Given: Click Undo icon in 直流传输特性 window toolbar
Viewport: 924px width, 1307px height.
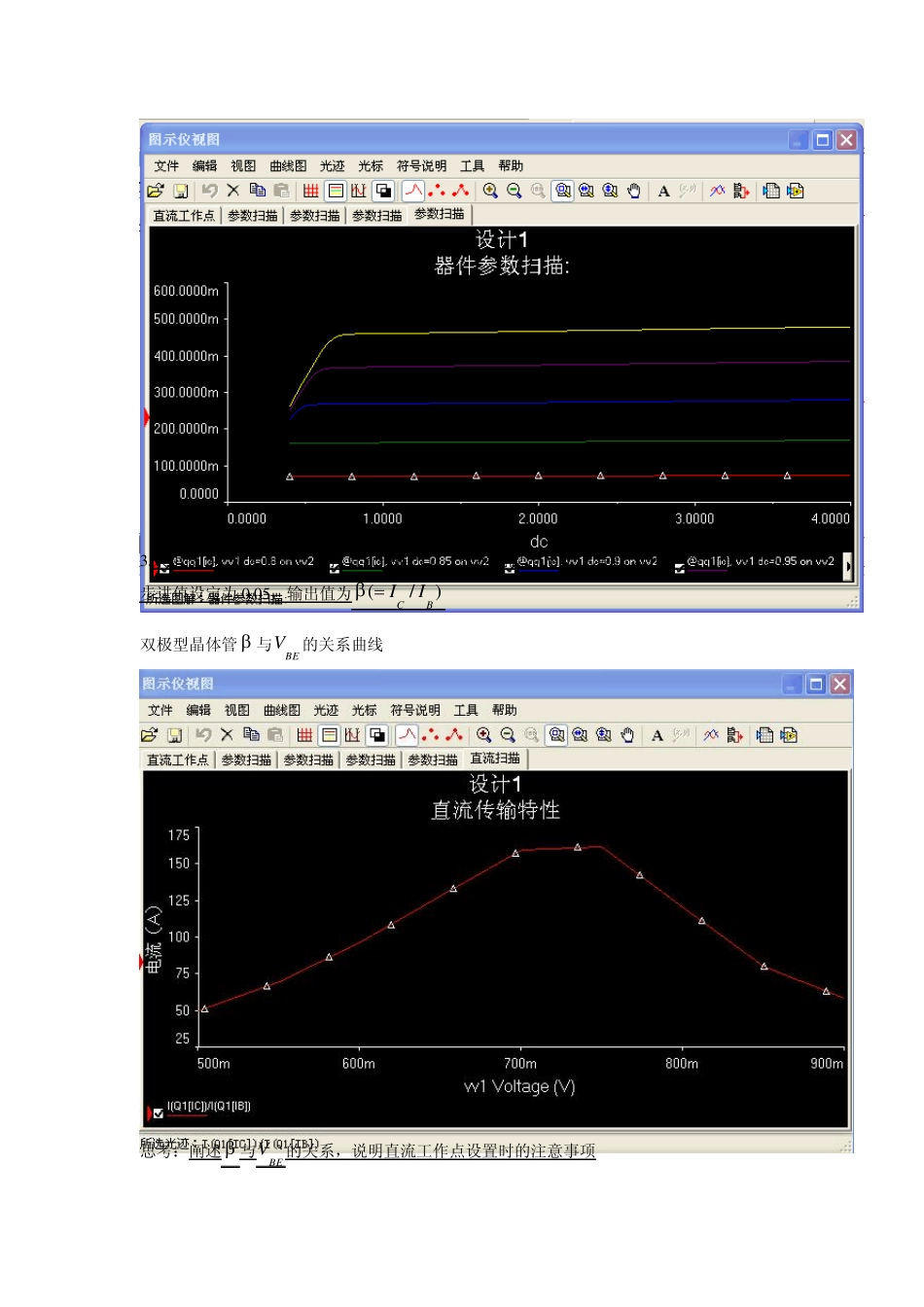Looking at the screenshot, I should [203, 735].
